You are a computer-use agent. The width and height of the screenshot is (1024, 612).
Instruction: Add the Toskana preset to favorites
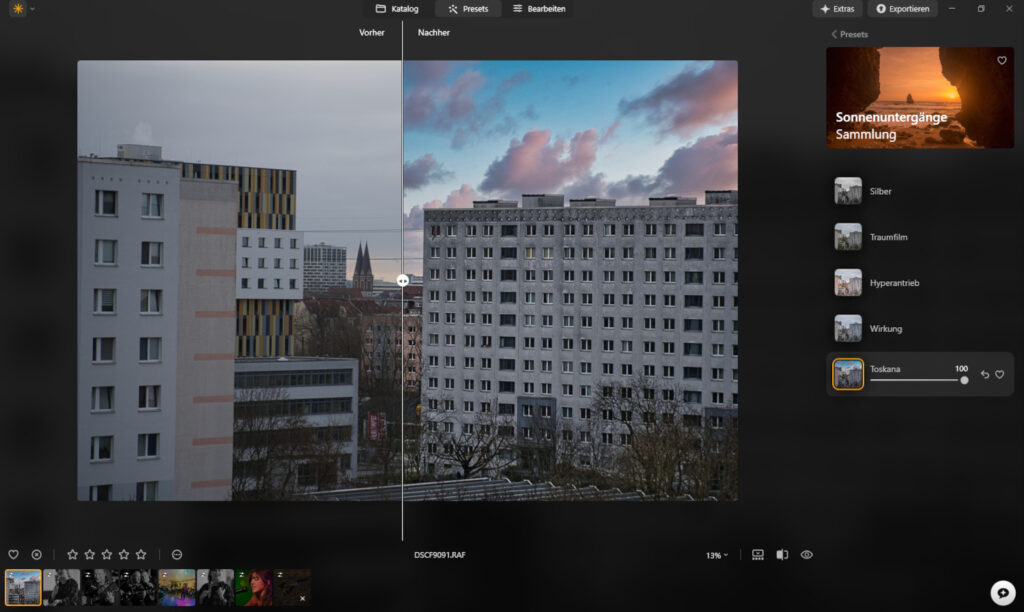(999, 375)
